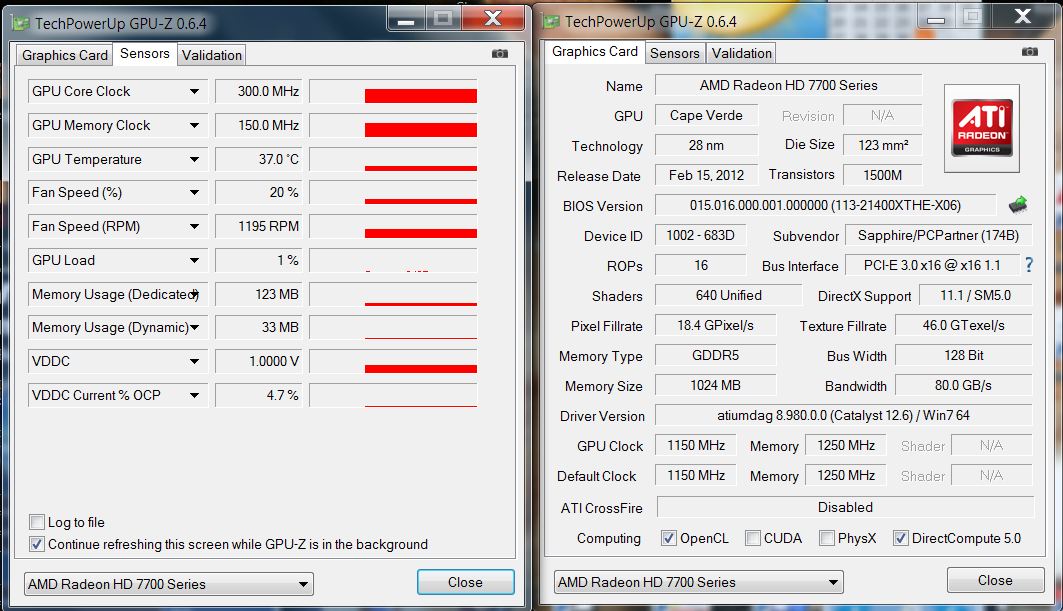Click the 37.0 °C temperature value
1063x611 pixels.
coord(258,159)
